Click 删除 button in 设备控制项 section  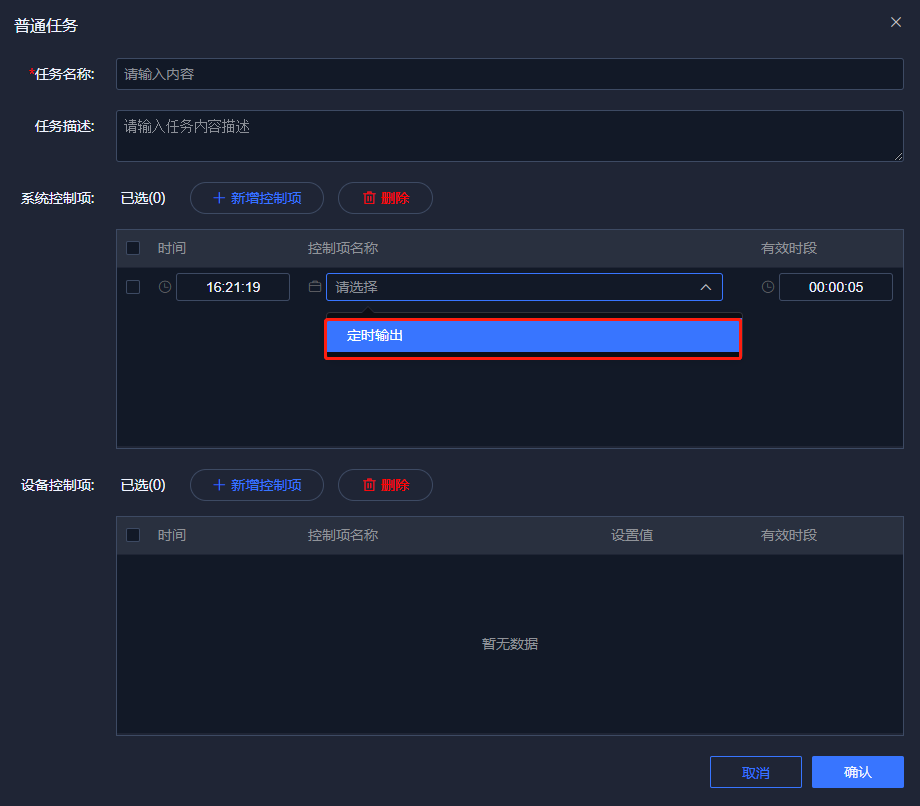(x=385, y=485)
